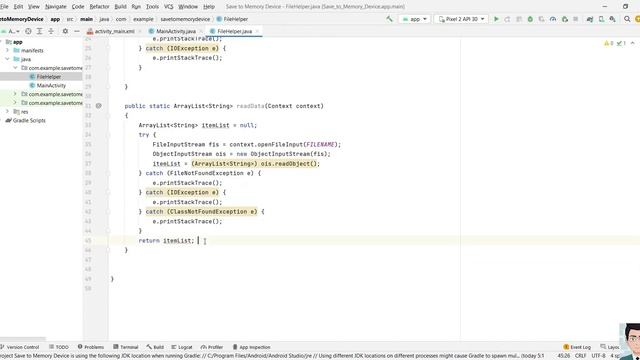
Task: Open the Device Manager icon
Action: point(601,19)
